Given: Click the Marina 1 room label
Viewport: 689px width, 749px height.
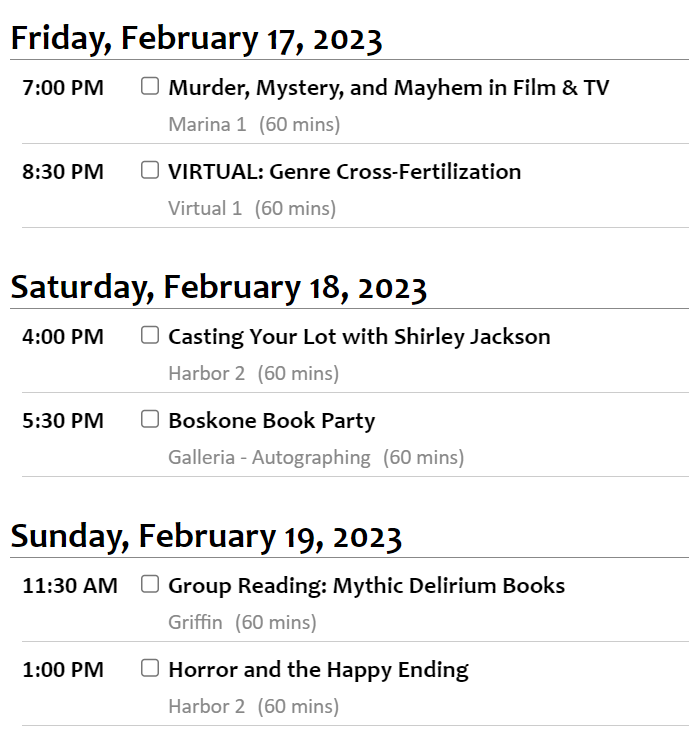Looking at the screenshot, I should click(x=207, y=125).
